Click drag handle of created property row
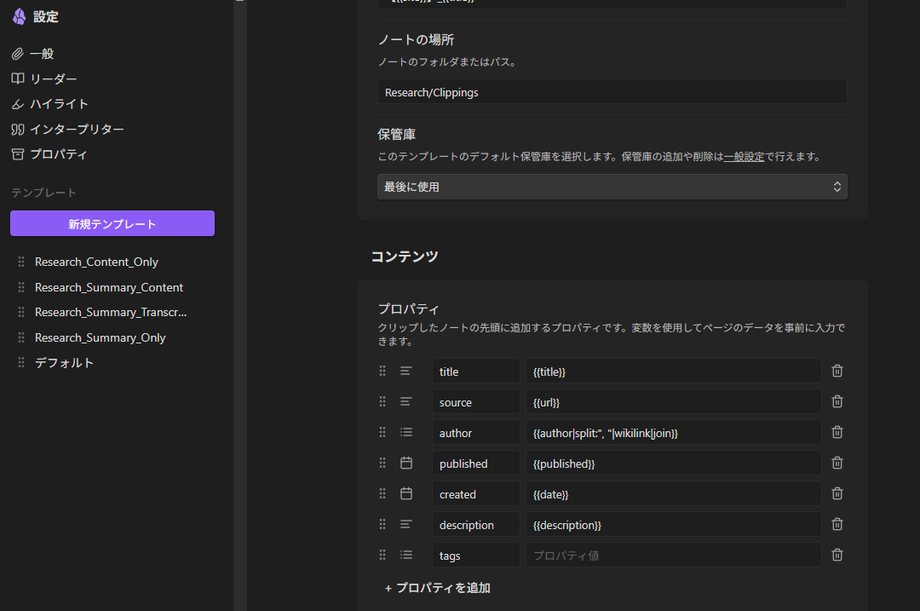 (383, 494)
